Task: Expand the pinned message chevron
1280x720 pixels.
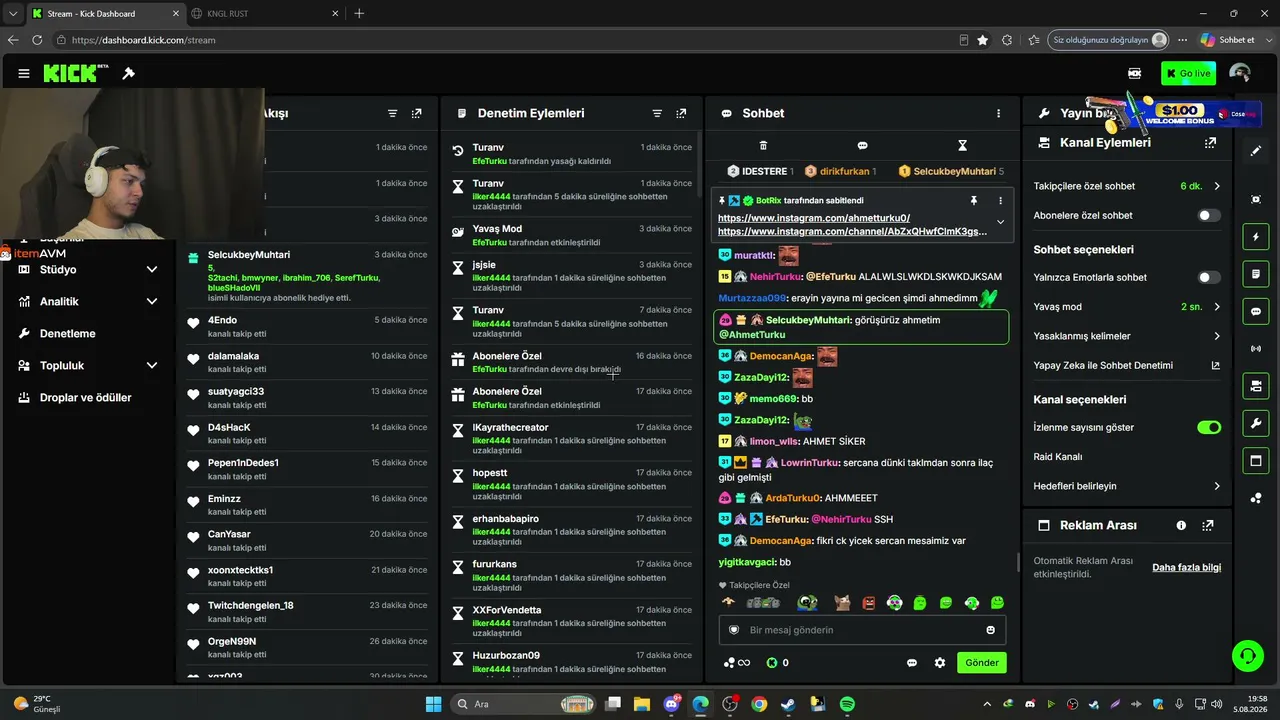Action: 1000,222
